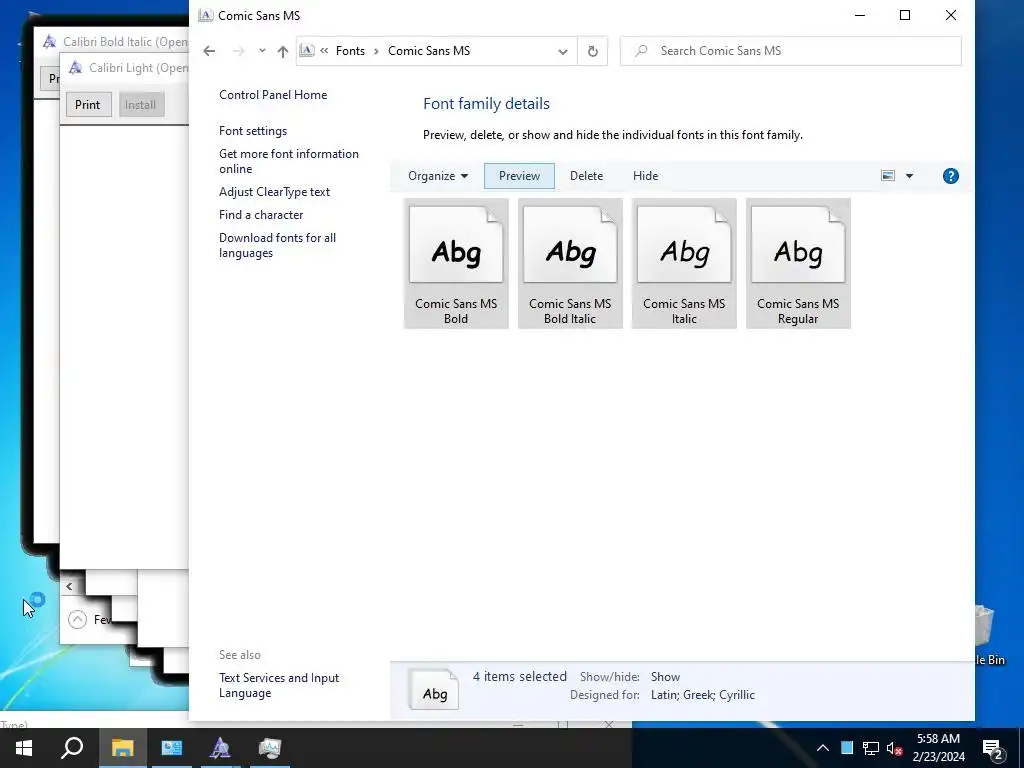1024x768 pixels.
Task: Click the Hide toolbar button
Action: click(x=645, y=176)
